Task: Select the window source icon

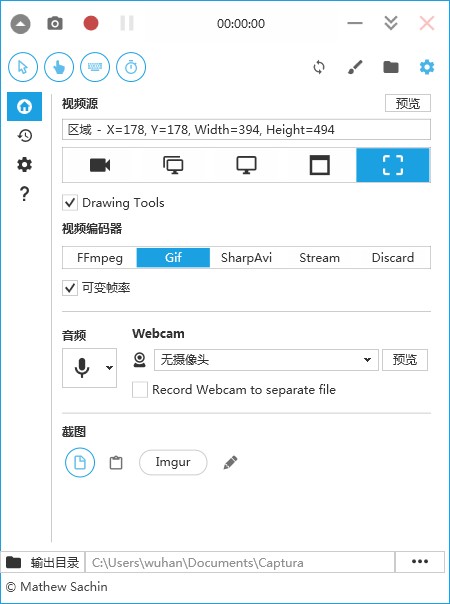Action: pos(319,165)
